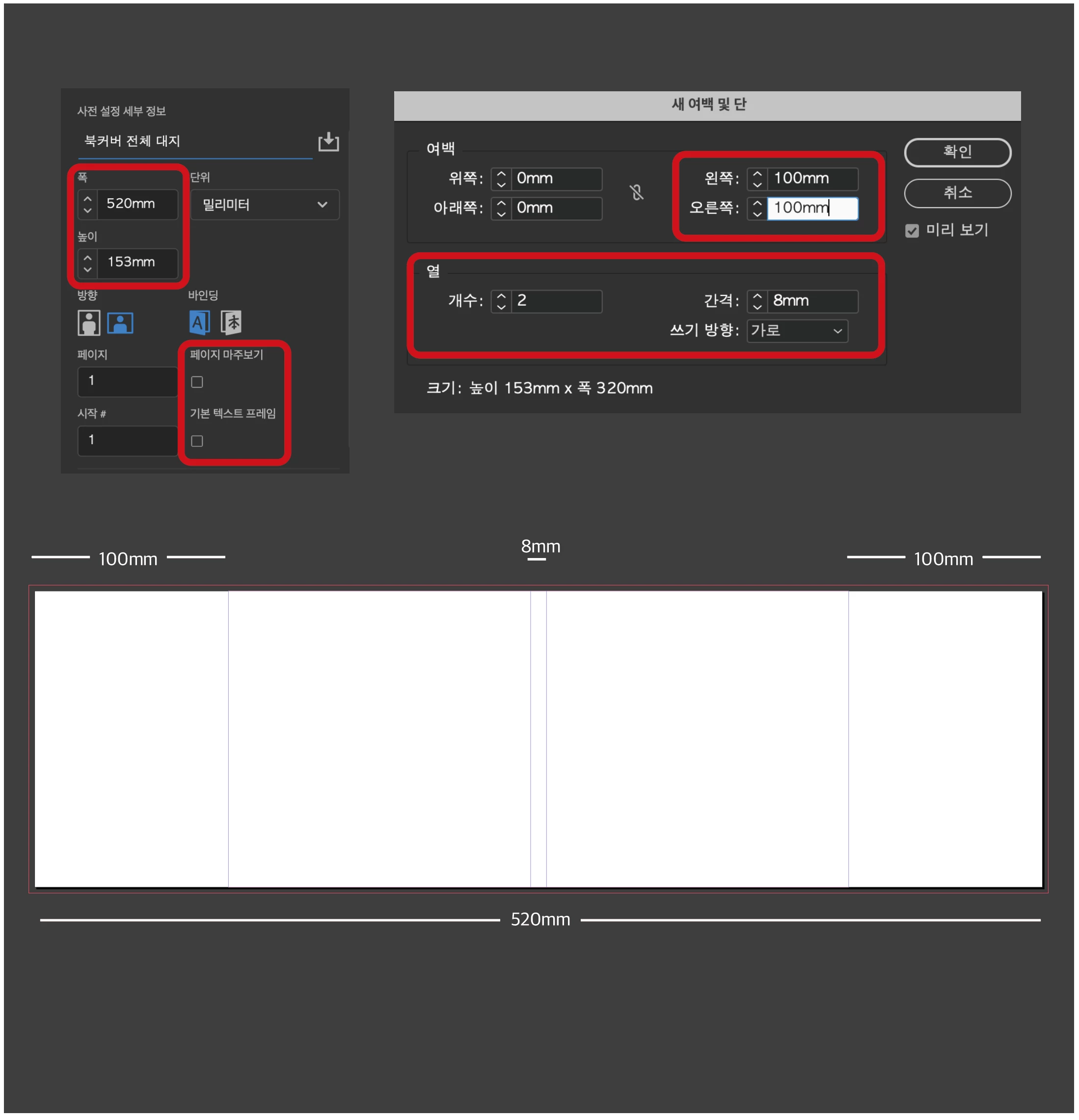The width and height of the screenshot is (1079, 1120).
Task: Select landscape orientation icon
Action: tap(120, 323)
